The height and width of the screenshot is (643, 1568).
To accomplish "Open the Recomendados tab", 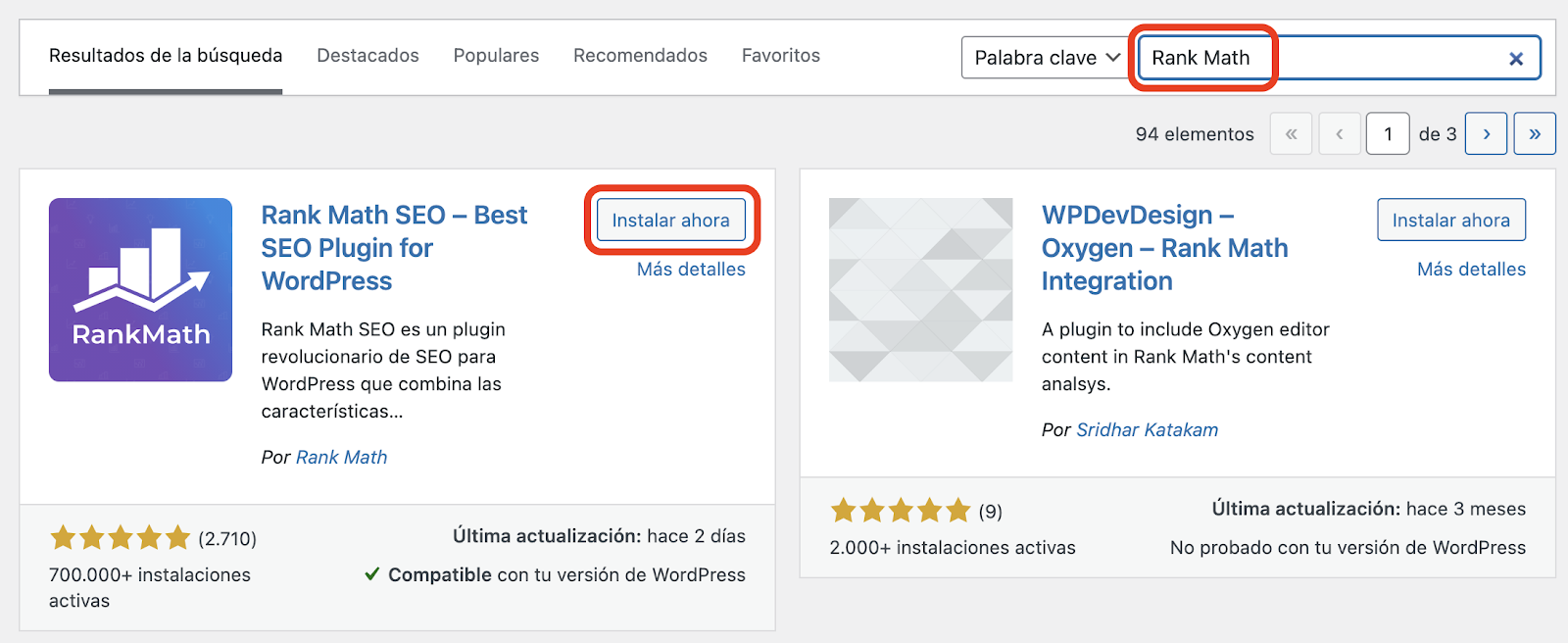I will pos(640,56).
